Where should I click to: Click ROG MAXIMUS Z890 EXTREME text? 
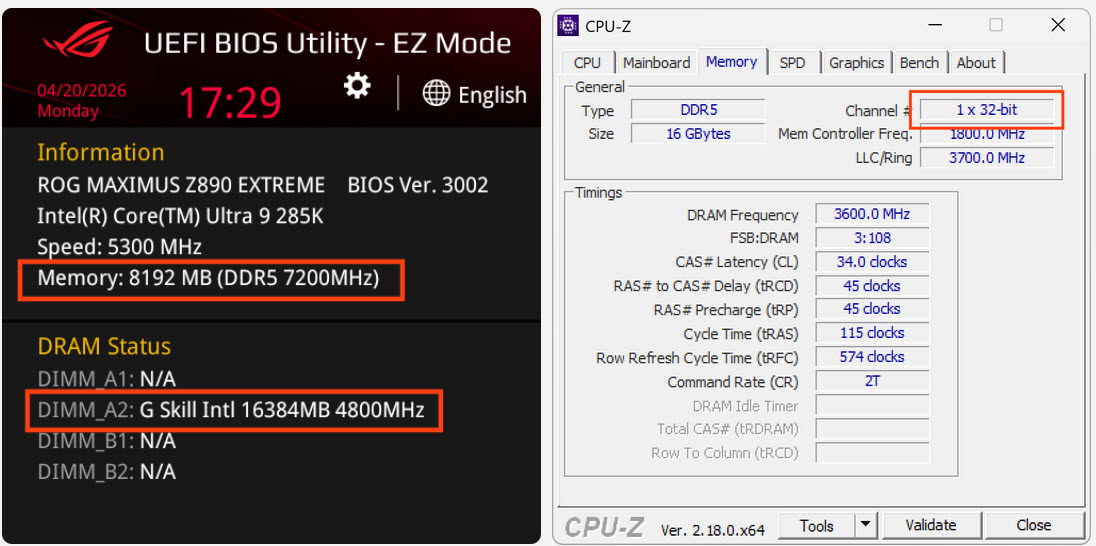[181, 185]
